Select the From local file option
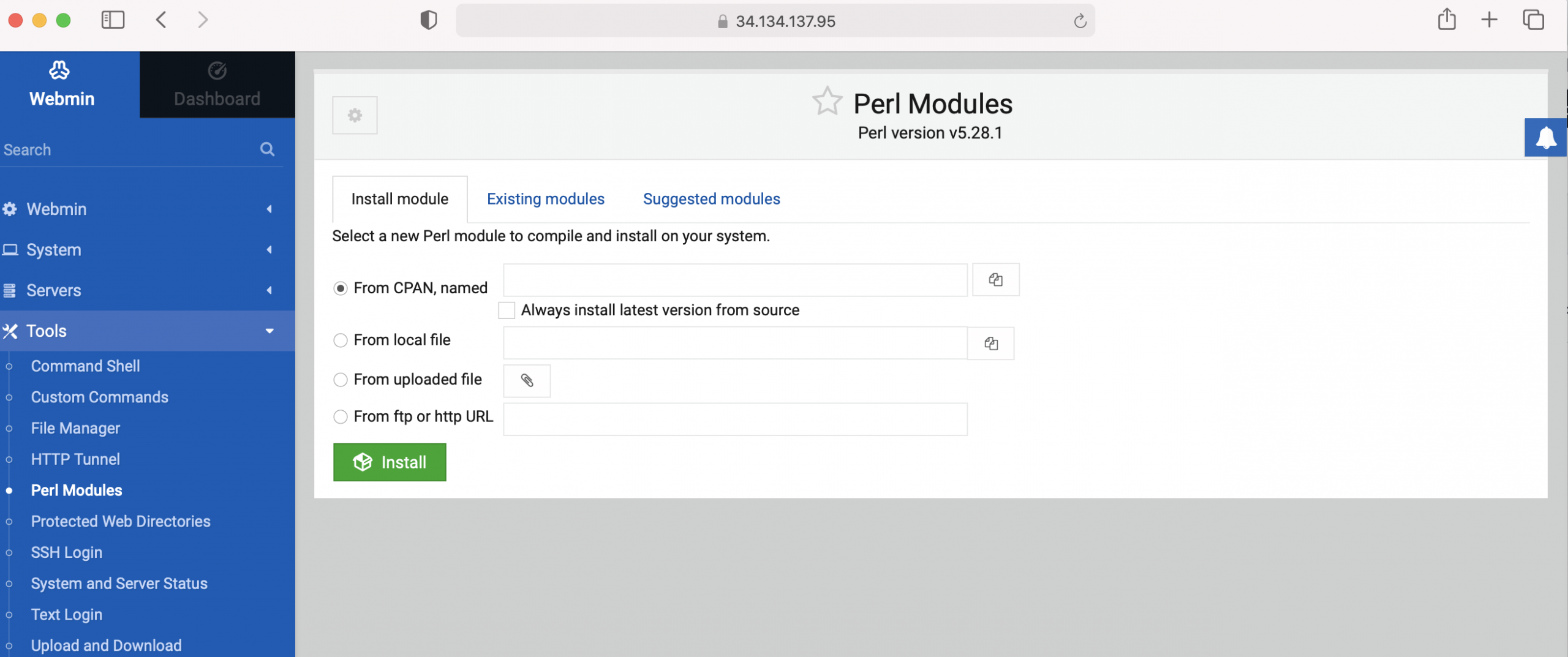Image resolution: width=1568 pixels, height=657 pixels. coord(341,340)
